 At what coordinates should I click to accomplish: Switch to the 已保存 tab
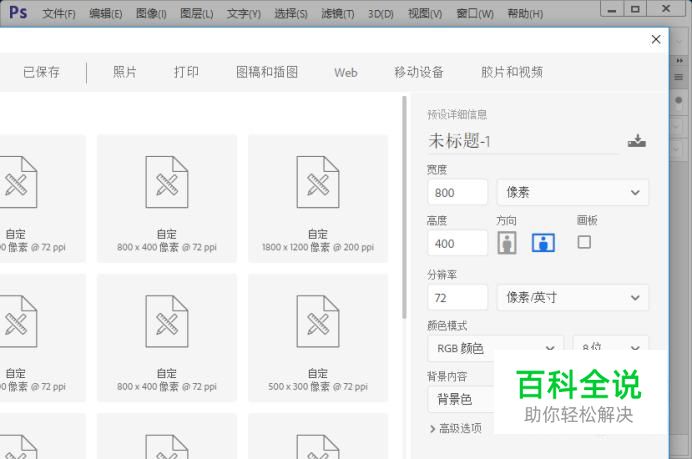click(x=41, y=72)
